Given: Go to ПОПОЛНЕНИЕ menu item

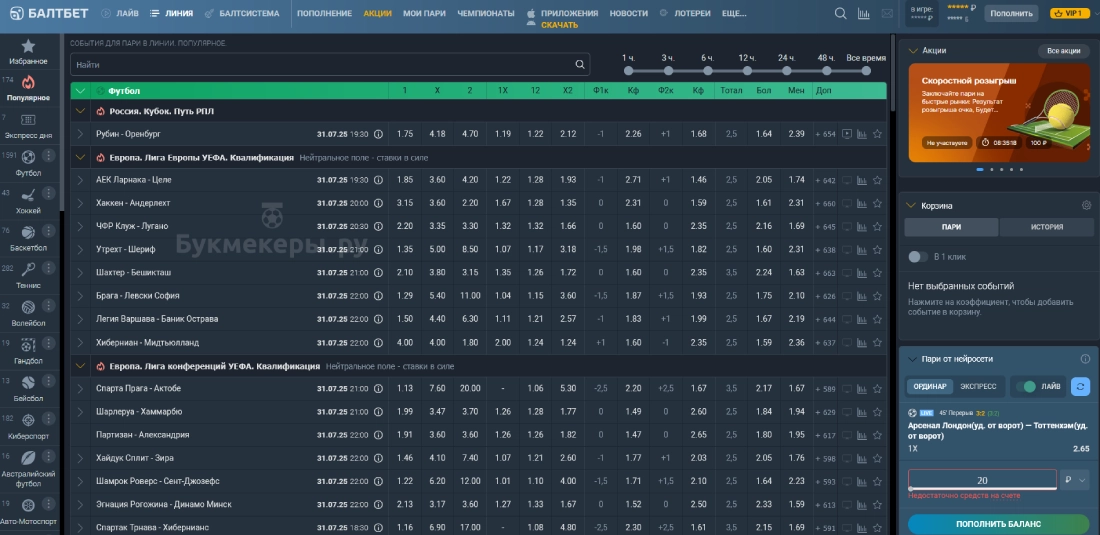Looking at the screenshot, I should (324, 13).
